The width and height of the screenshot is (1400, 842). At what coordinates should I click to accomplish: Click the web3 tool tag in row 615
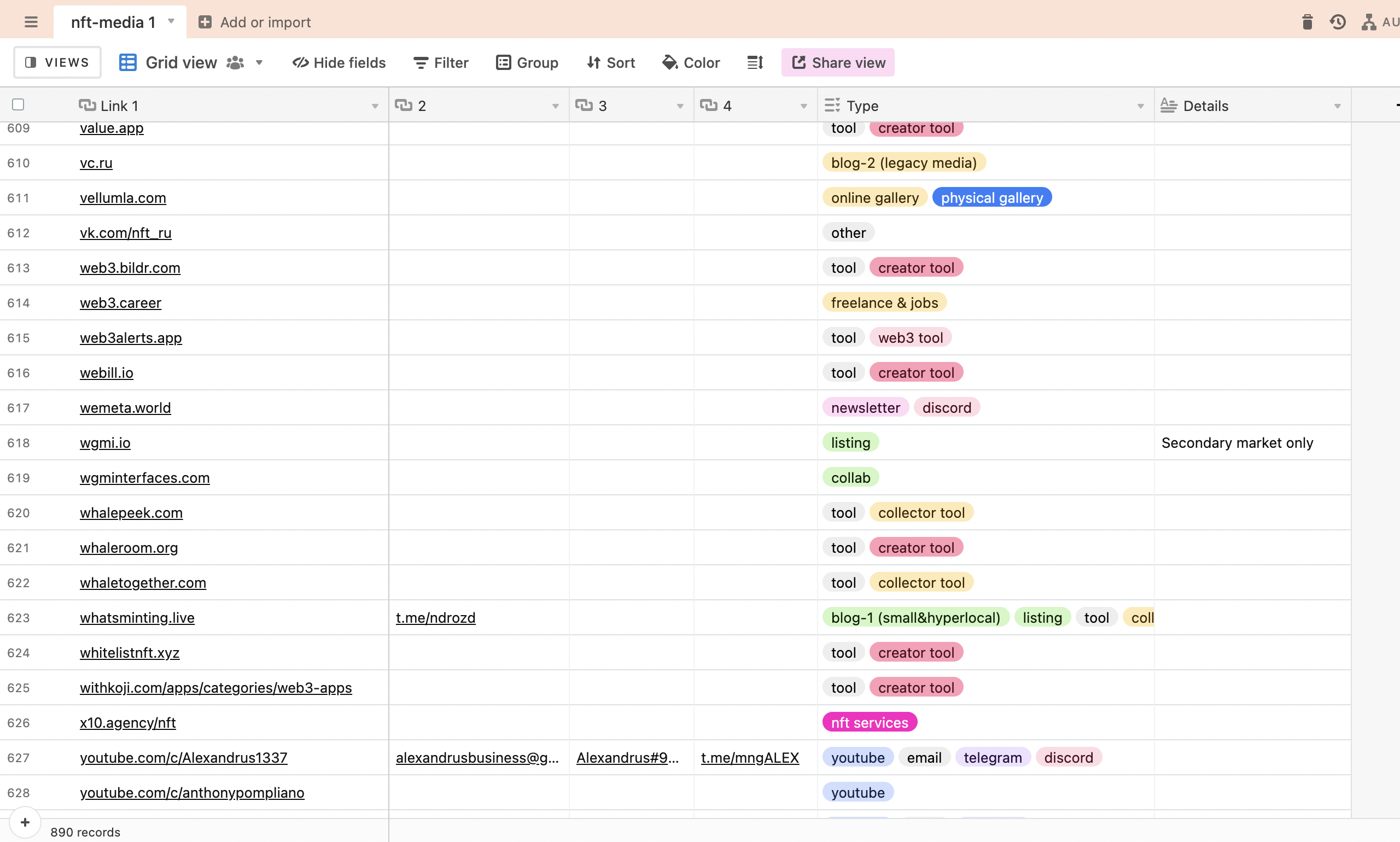click(x=910, y=337)
